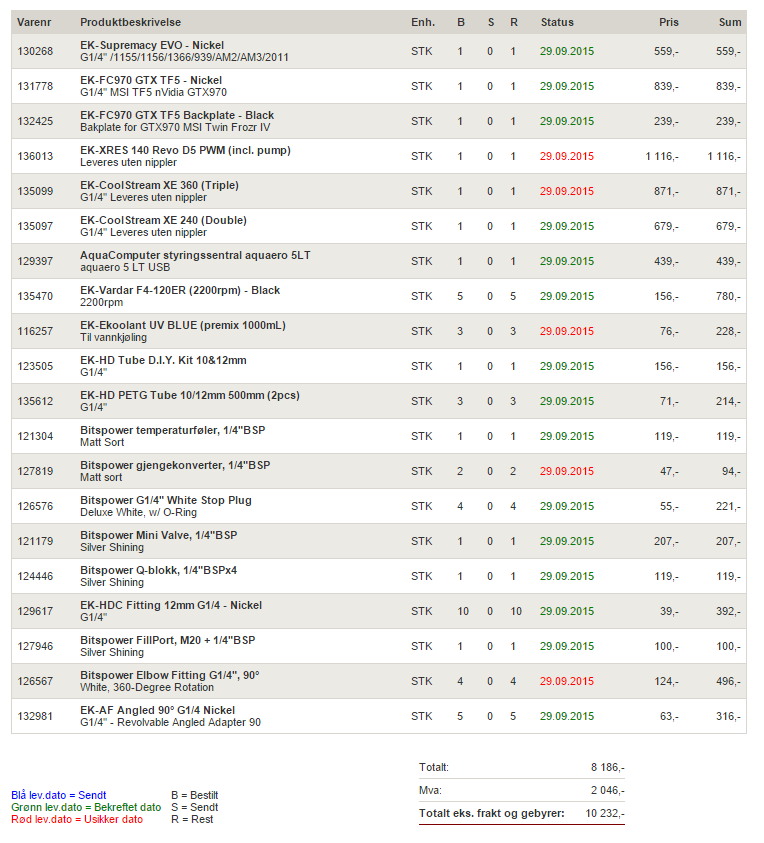Click legend Rød lev.dato = Usikker dato

(77, 819)
